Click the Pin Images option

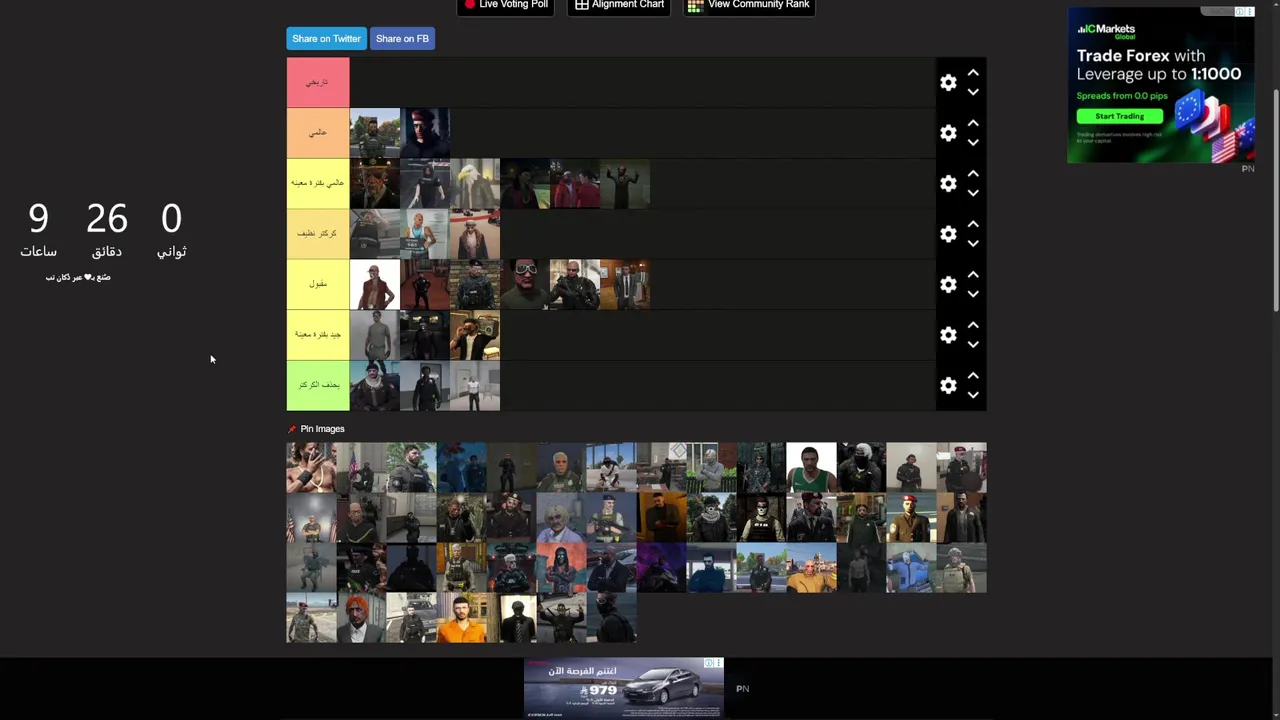click(316, 429)
